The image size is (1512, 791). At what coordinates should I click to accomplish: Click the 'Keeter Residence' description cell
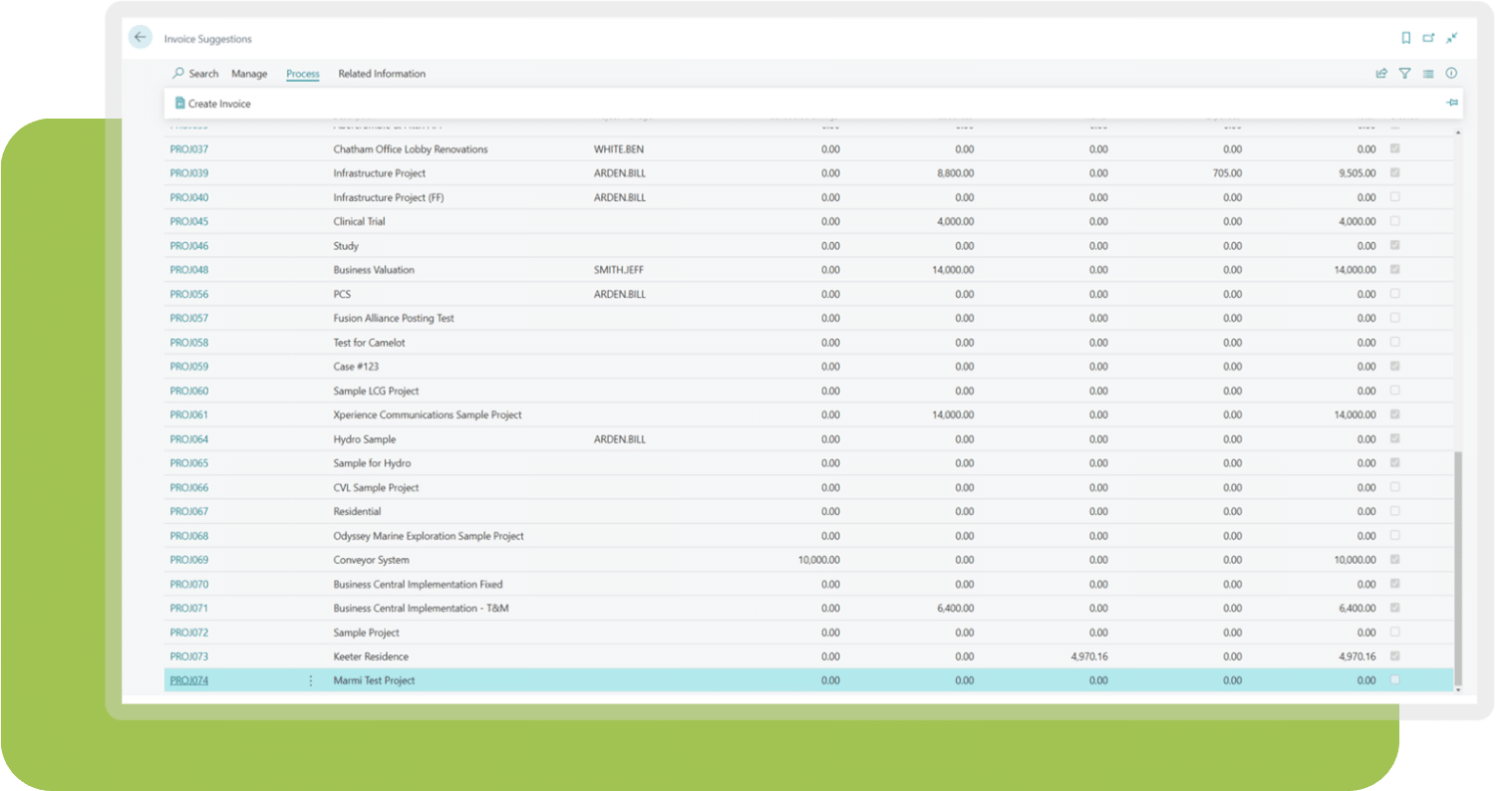tap(371, 657)
